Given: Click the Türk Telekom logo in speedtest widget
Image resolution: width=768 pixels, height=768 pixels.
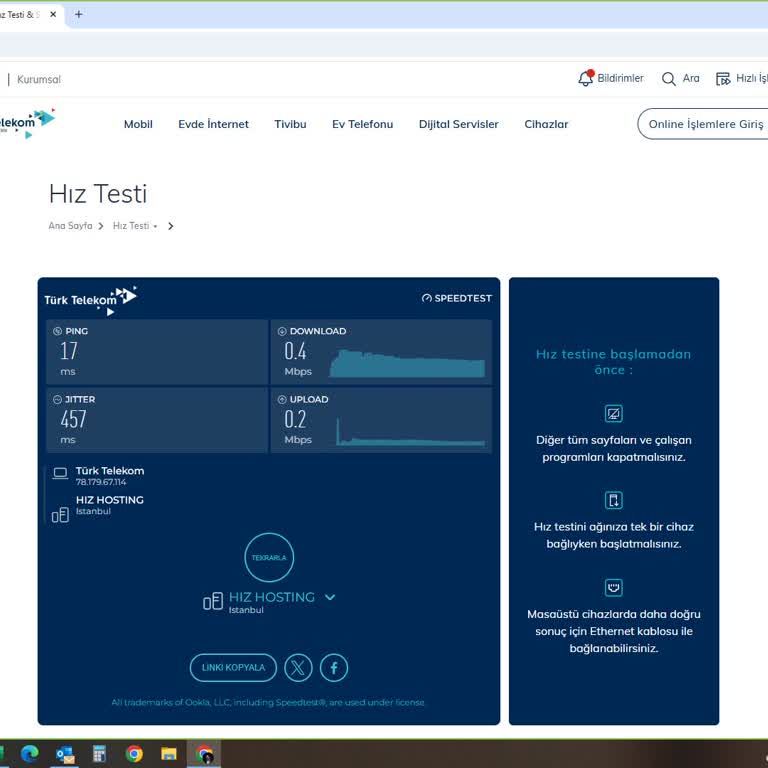Looking at the screenshot, I should point(91,300).
